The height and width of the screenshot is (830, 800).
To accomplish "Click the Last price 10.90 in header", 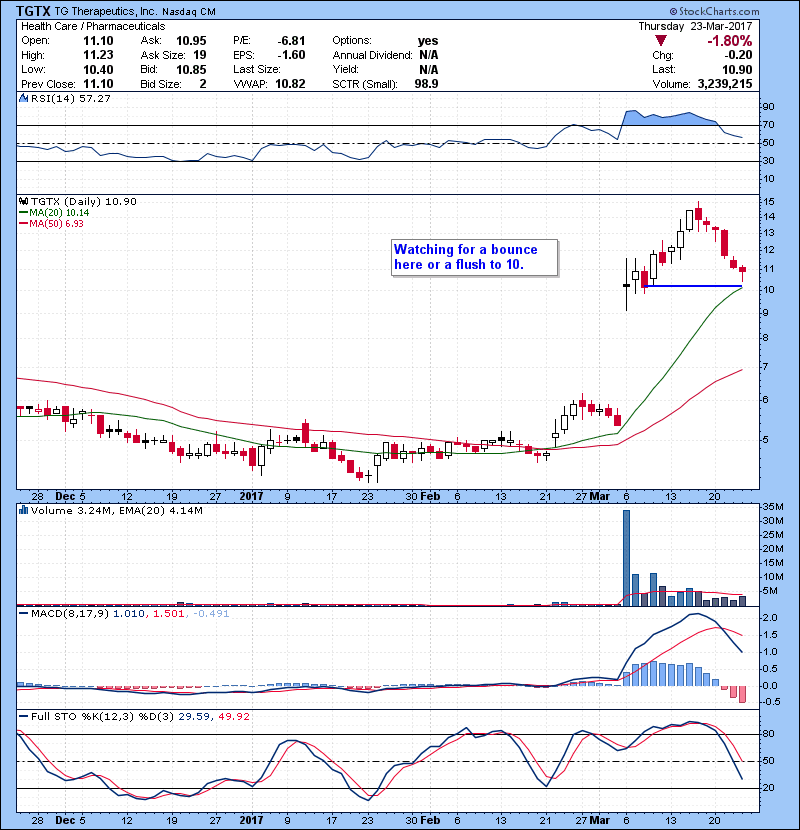I will tap(737, 69).
